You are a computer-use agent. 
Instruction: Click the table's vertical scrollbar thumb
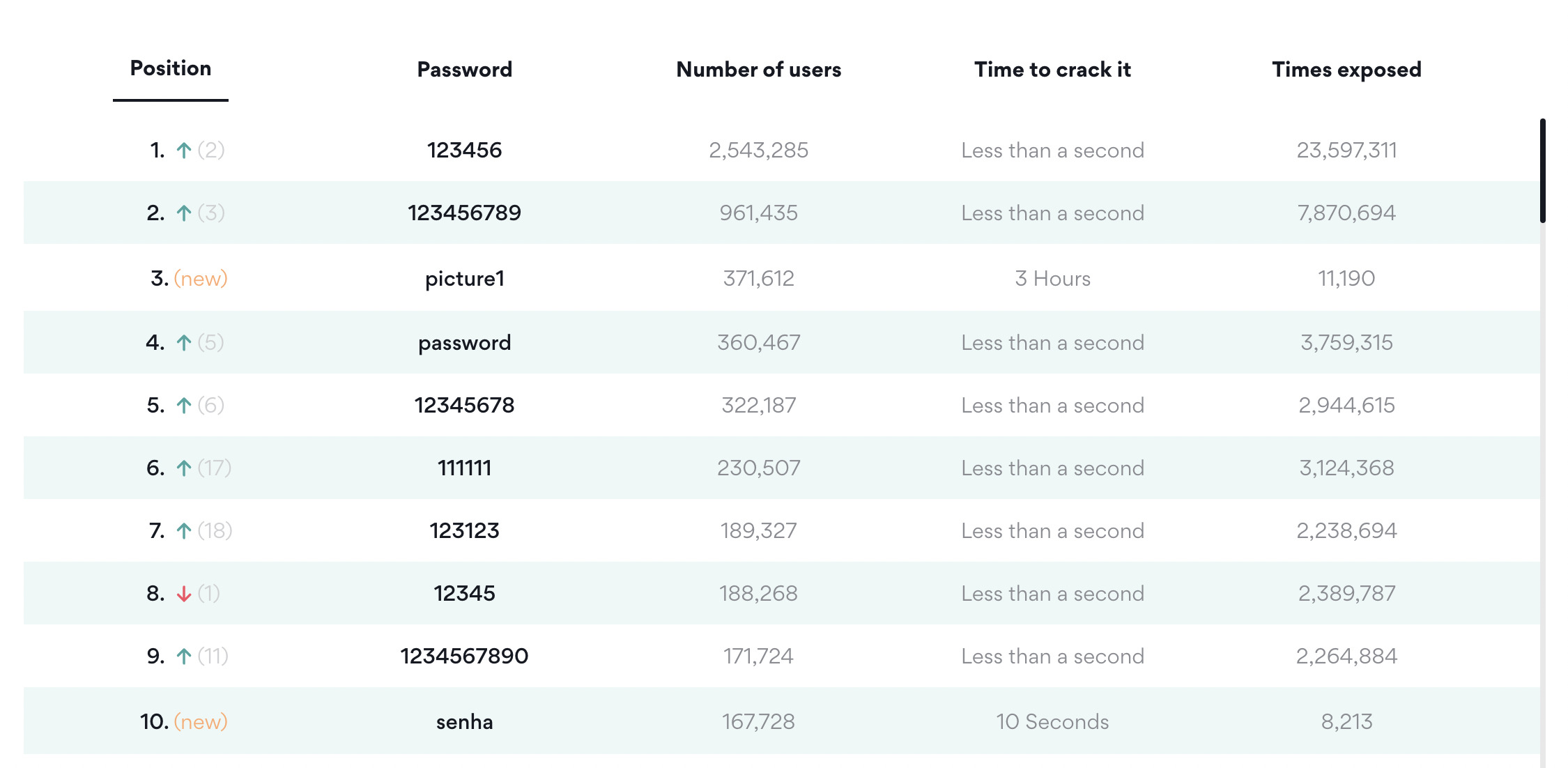(x=1543, y=171)
